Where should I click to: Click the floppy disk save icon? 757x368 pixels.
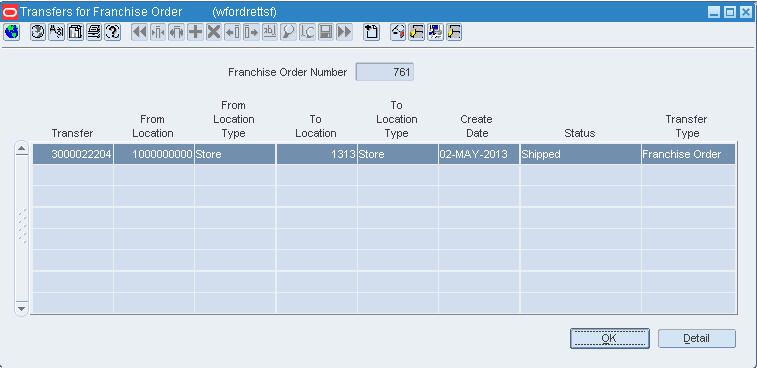point(325,32)
